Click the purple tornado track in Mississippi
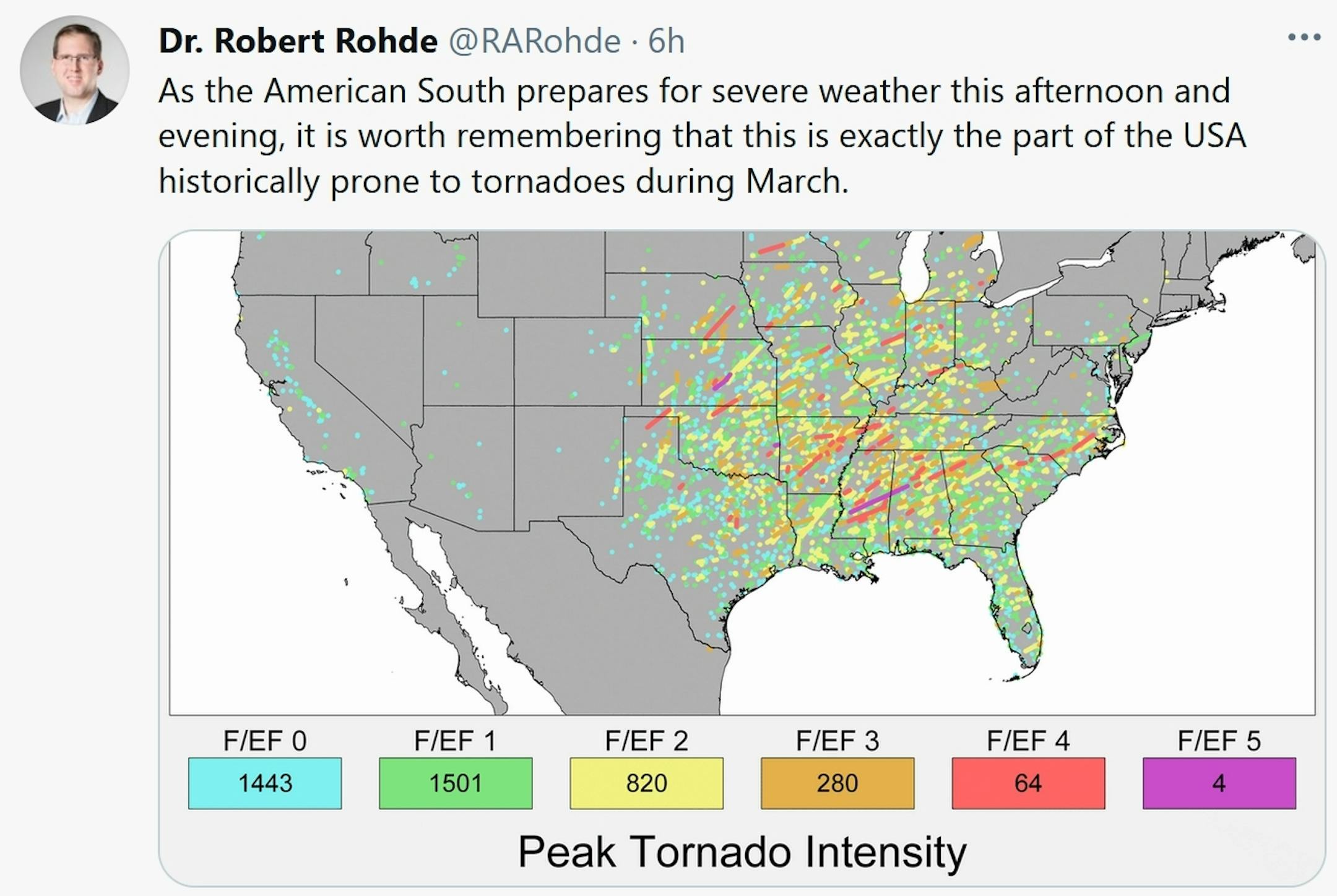1337x896 pixels. (878, 500)
